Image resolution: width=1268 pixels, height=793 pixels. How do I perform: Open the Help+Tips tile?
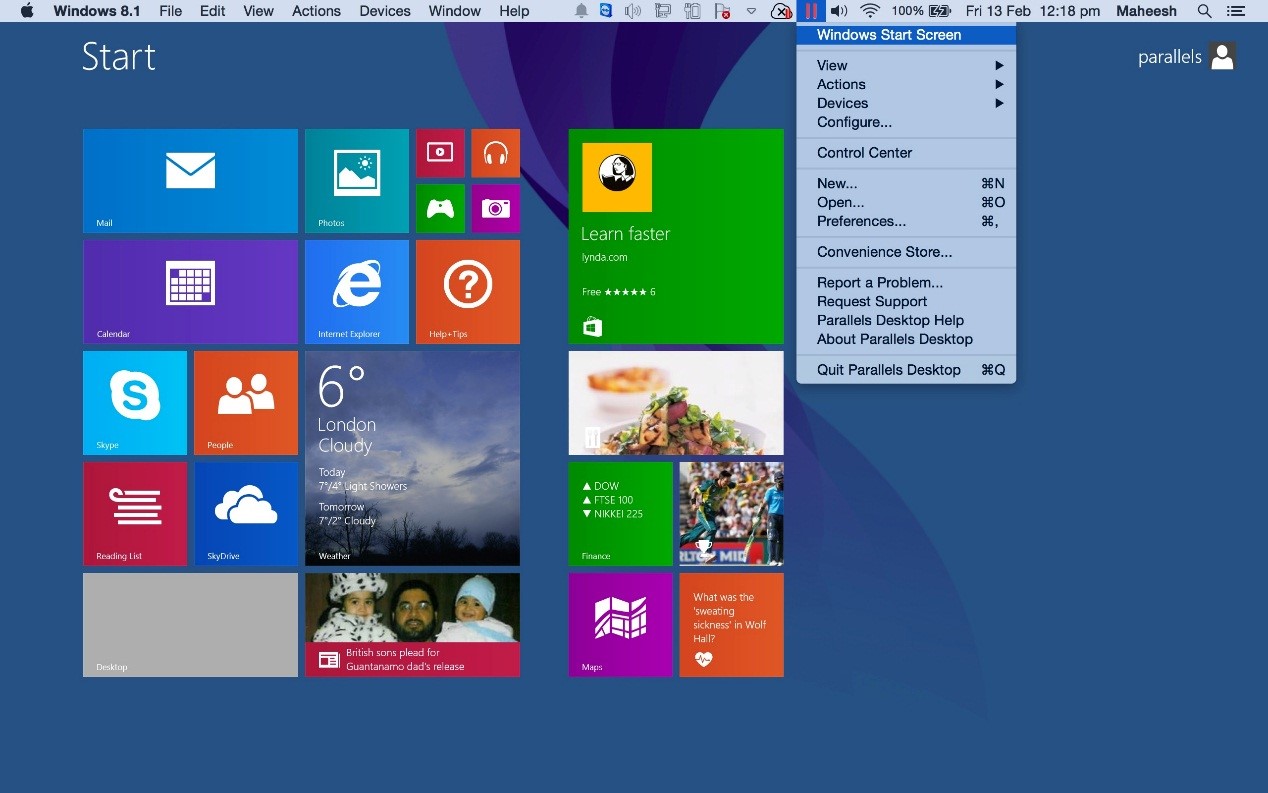coord(468,292)
